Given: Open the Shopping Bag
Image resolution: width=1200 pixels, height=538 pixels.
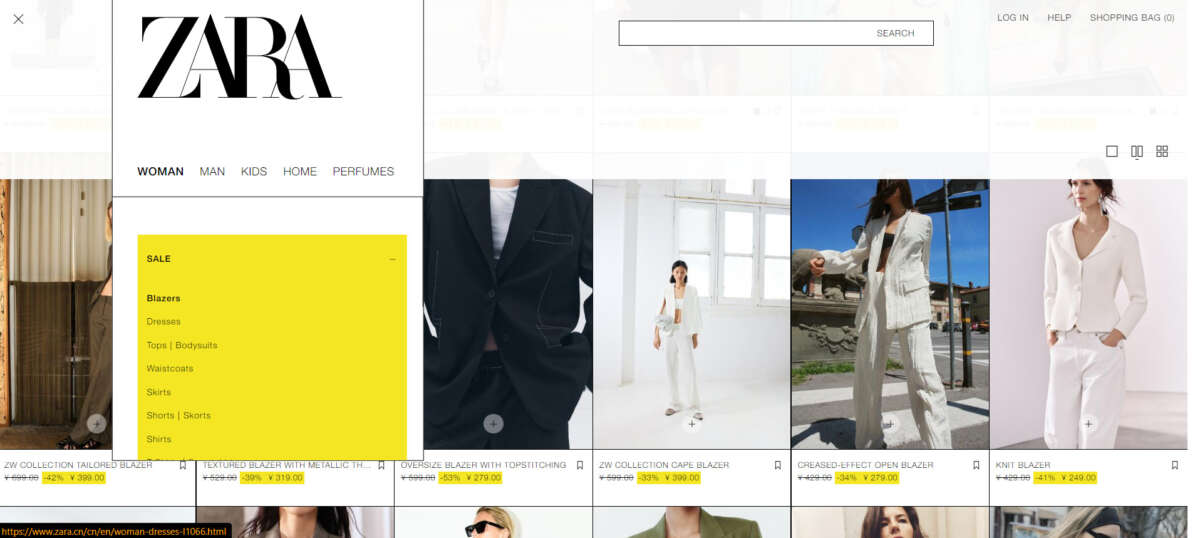Looking at the screenshot, I should [1131, 18].
